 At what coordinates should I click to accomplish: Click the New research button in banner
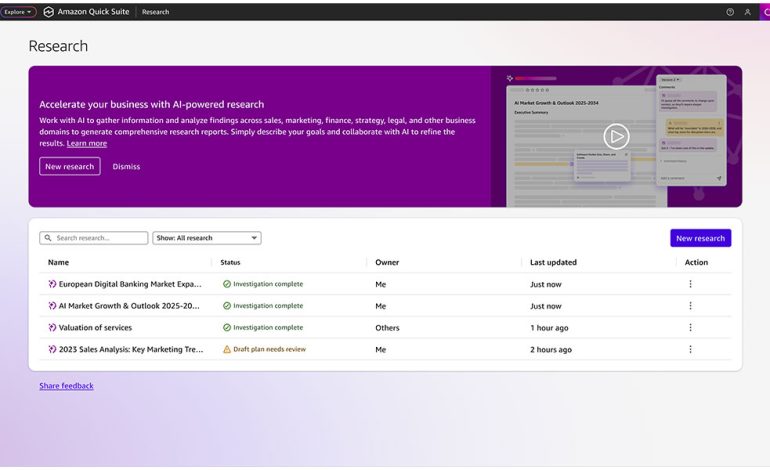click(70, 167)
